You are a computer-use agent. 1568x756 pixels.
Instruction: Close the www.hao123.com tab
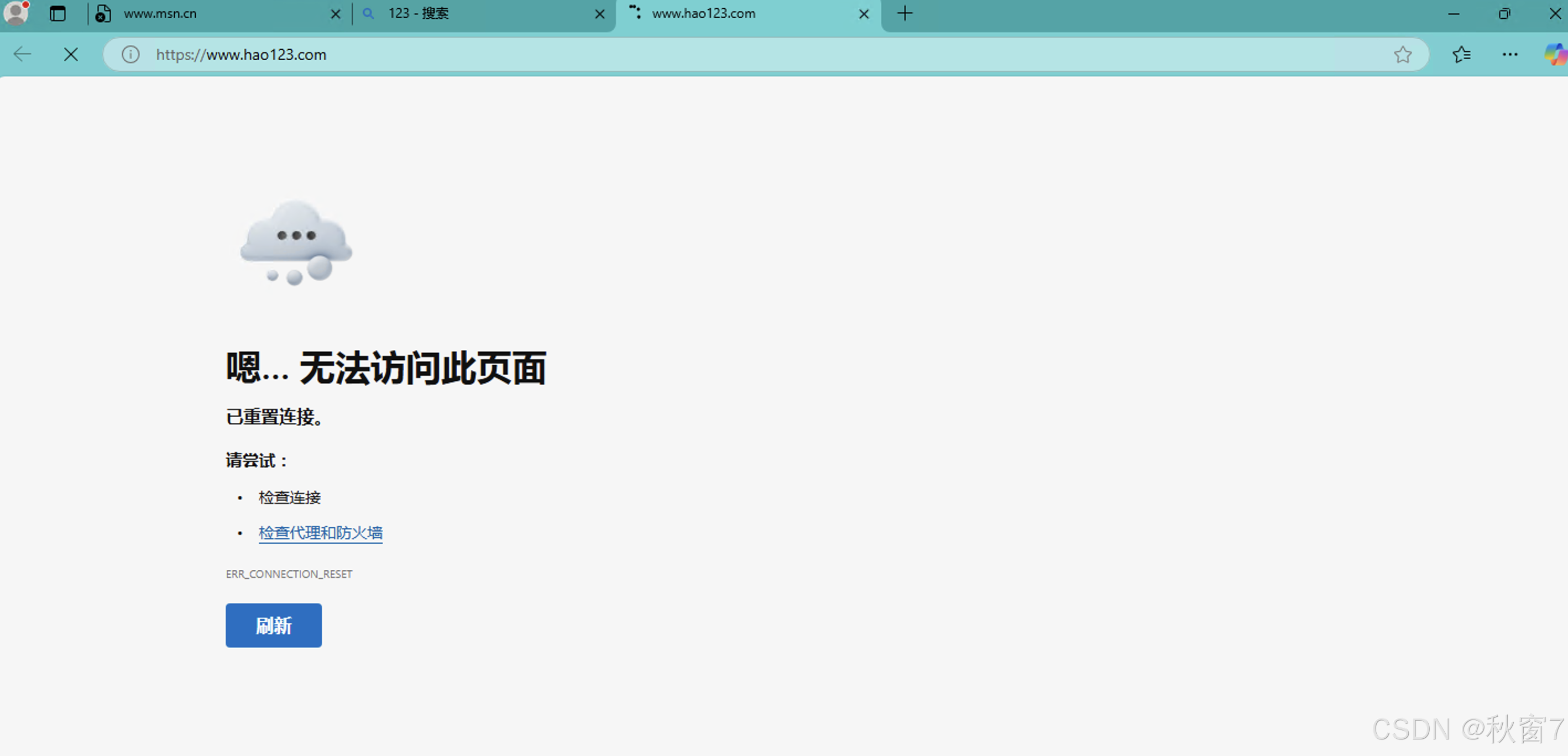tap(864, 14)
